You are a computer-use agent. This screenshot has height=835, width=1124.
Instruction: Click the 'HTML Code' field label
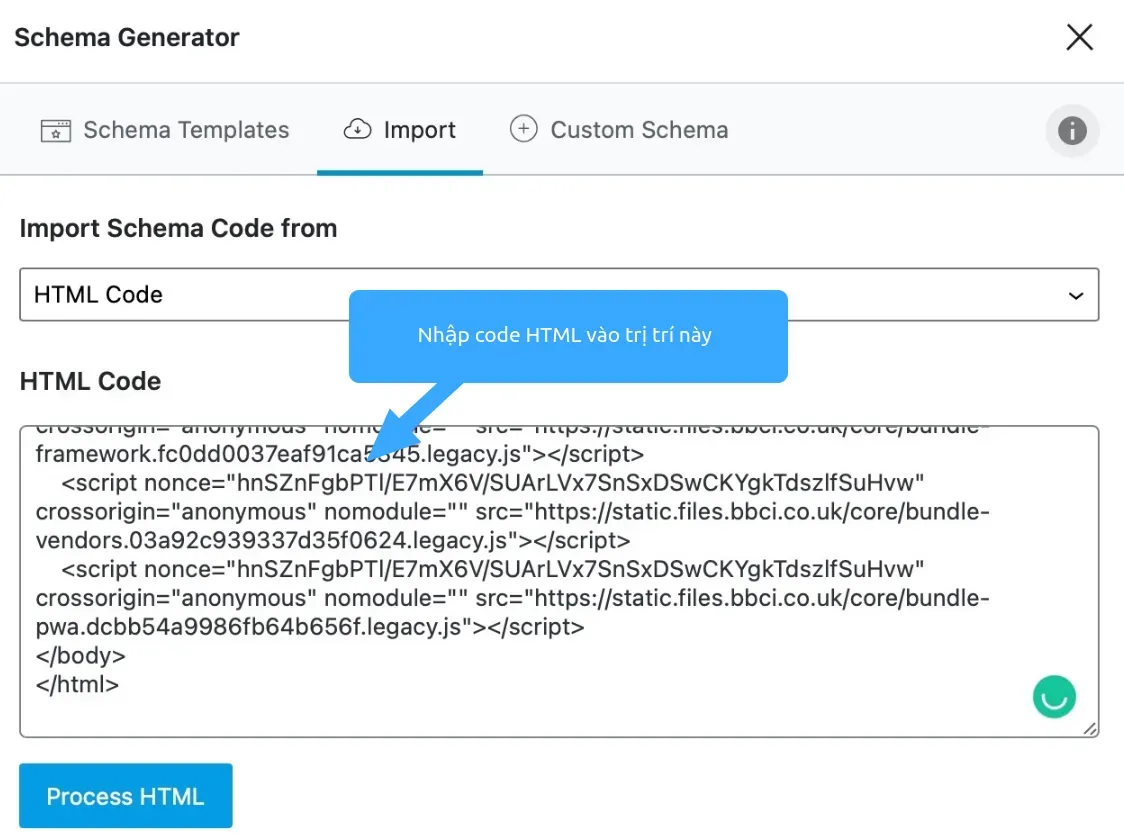[x=90, y=381]
